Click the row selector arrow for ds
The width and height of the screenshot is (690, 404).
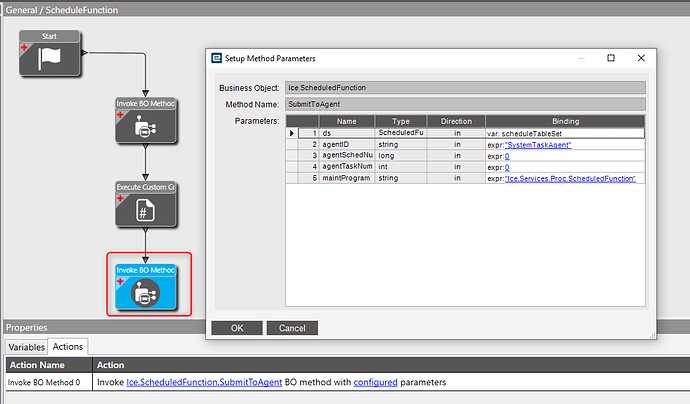(x=292, y=133)
